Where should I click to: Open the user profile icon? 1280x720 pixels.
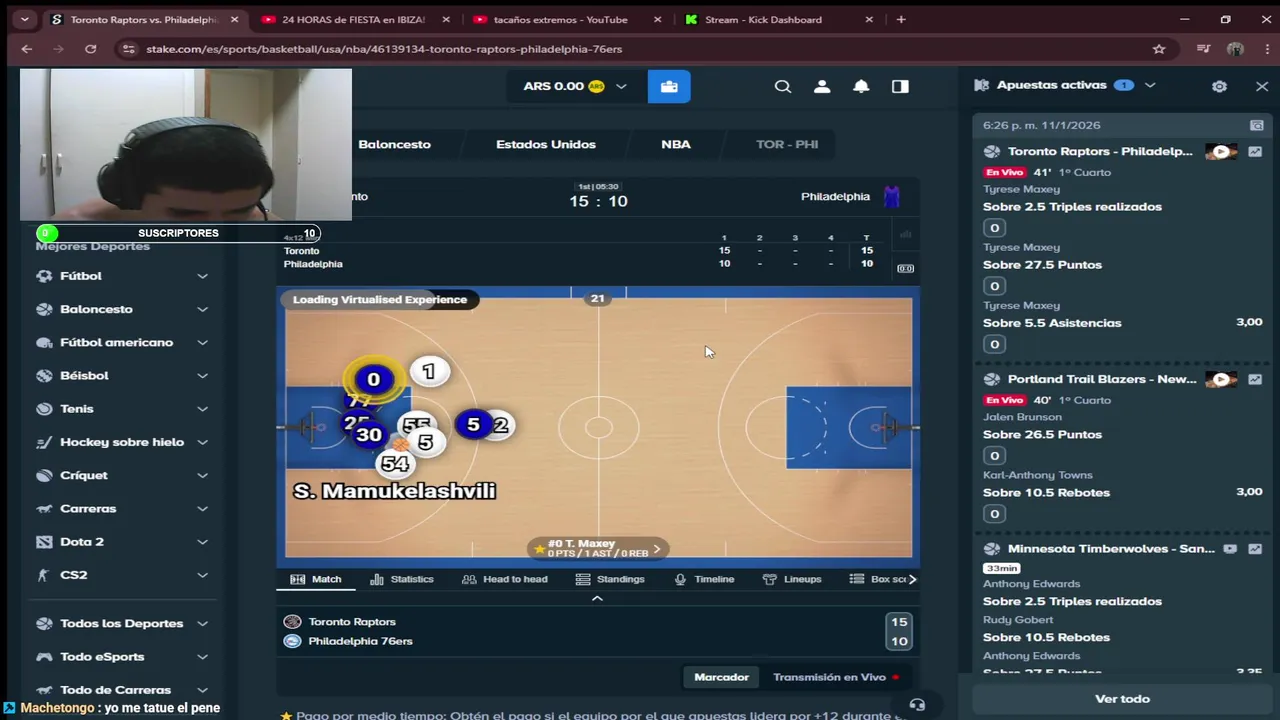(822, 87)
